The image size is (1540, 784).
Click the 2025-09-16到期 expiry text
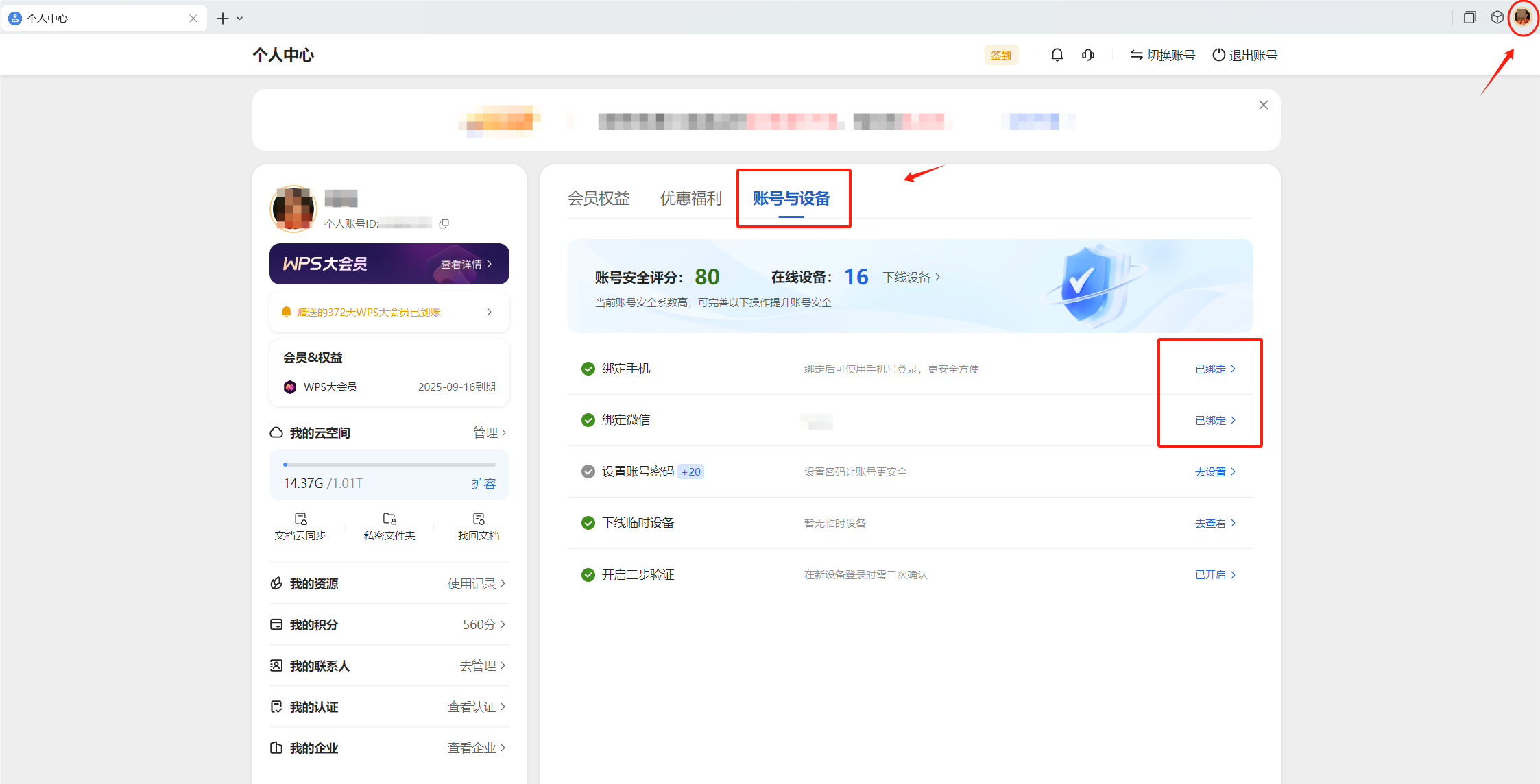tap(457, 387)
